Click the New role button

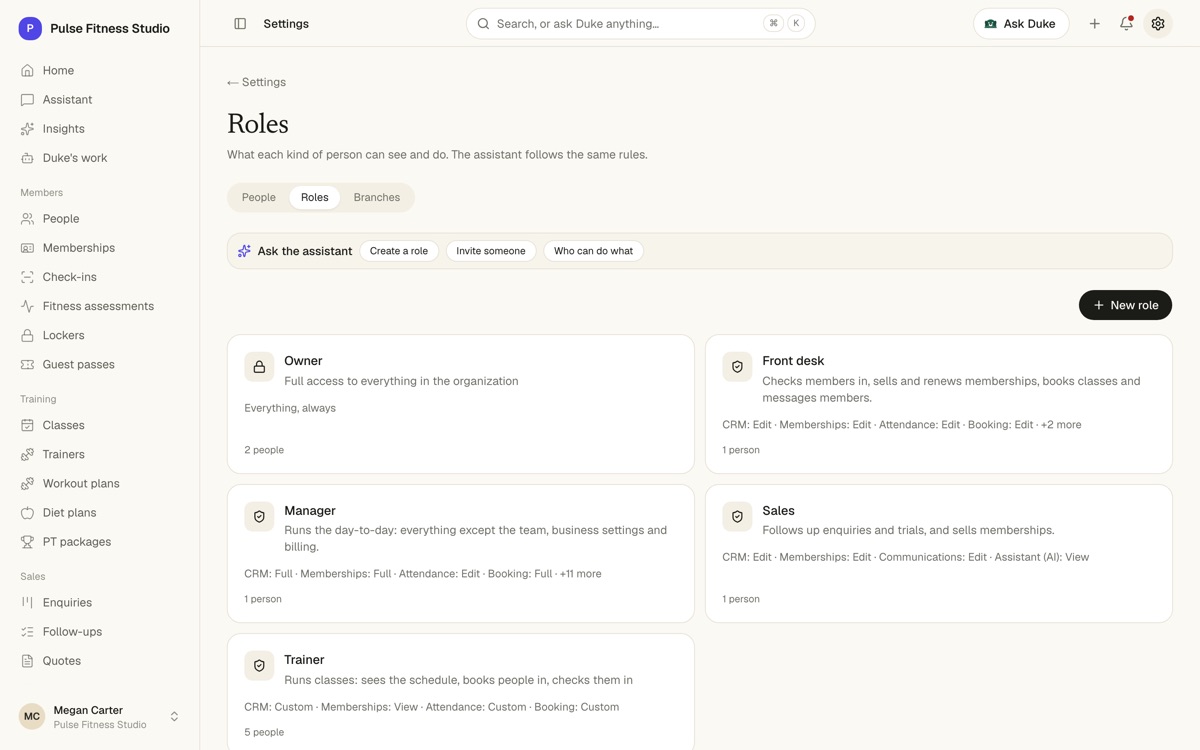click(1125, 305)
